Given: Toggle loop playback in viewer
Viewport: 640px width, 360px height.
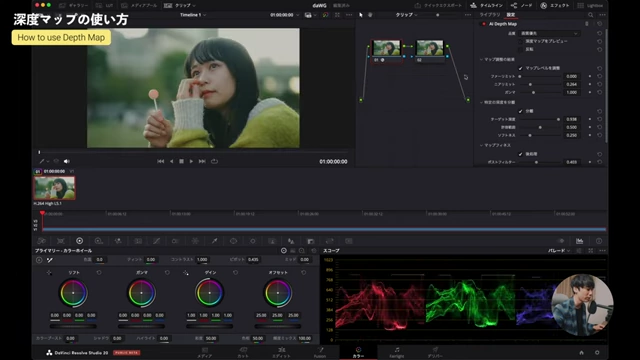Looking at the screenshot, I should point(214,161).
